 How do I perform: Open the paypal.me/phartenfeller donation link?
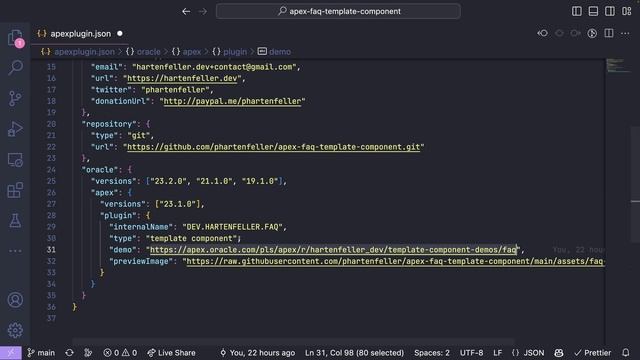pos(232,101)
